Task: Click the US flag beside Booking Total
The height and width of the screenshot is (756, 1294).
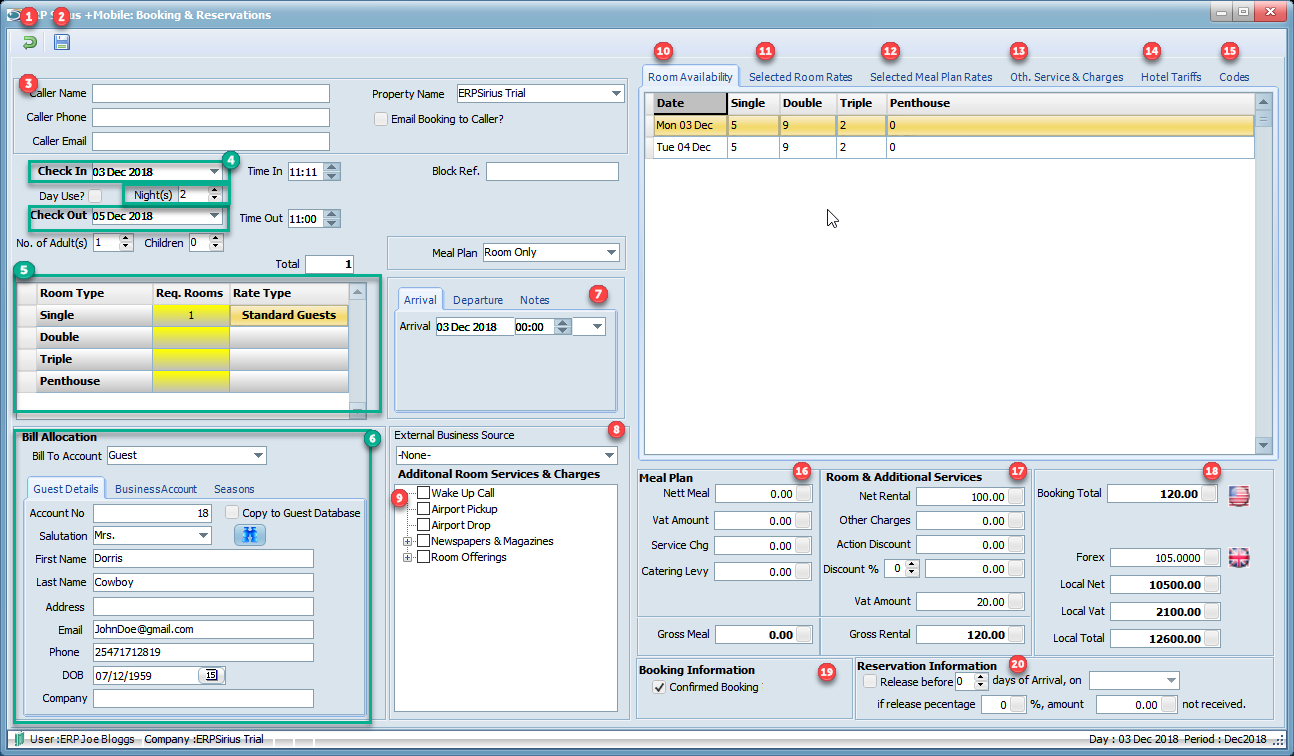Action: (x=1240, y=494)
